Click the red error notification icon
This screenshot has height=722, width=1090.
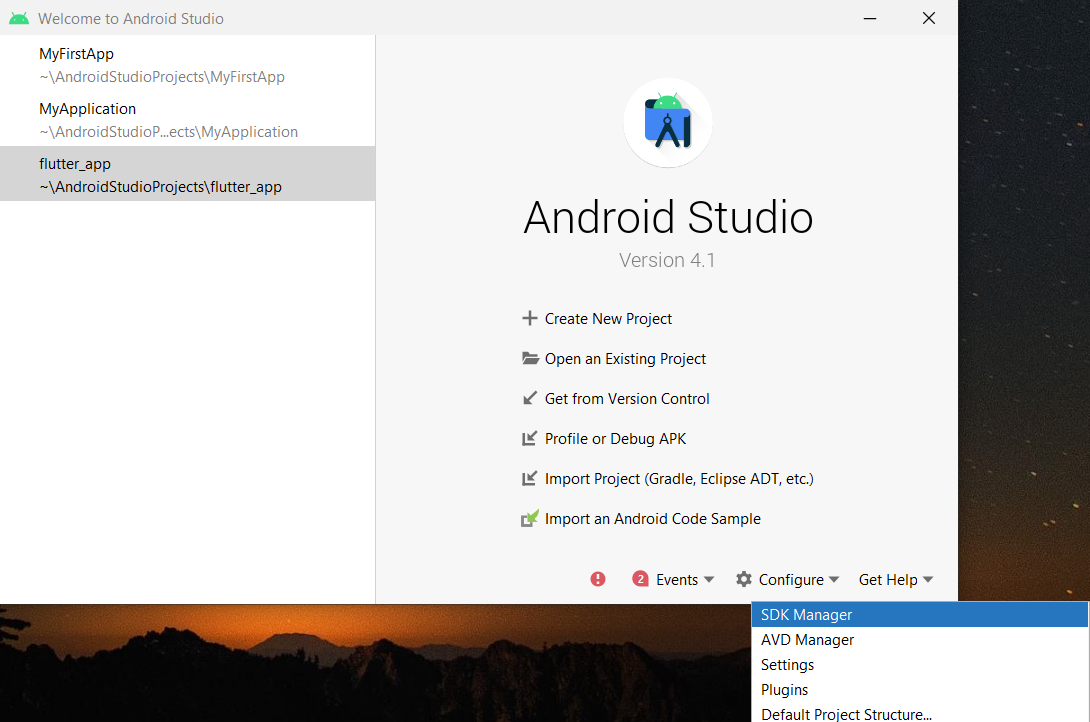click(598, 579)
